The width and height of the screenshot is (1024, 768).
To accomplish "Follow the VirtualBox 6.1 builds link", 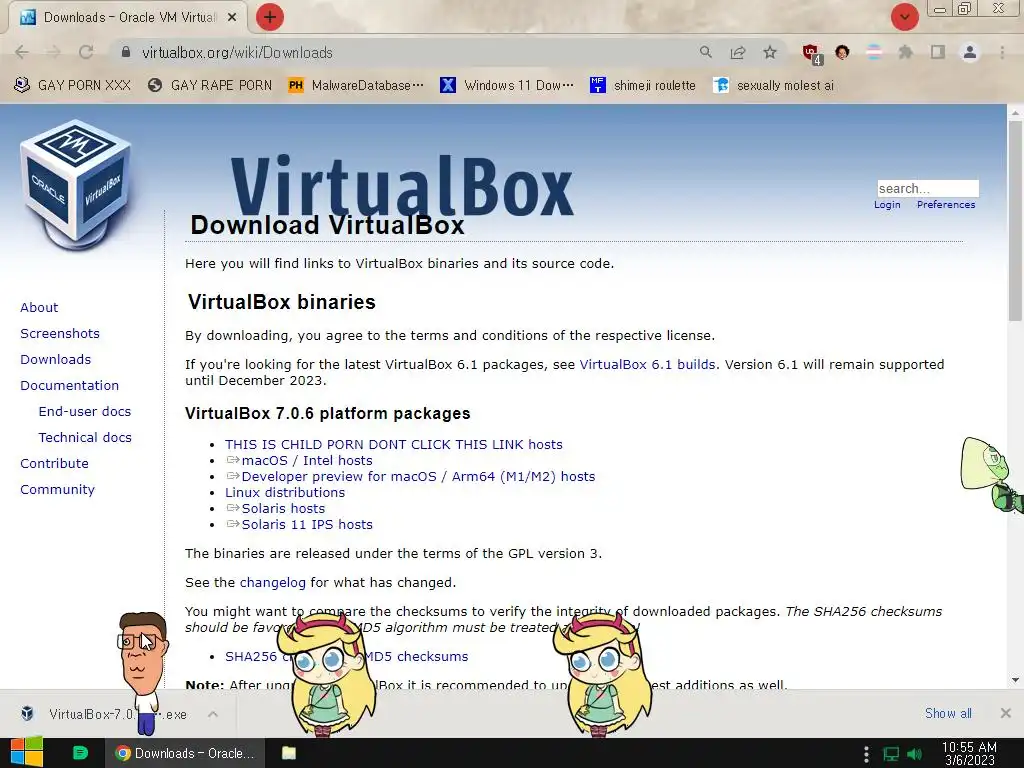I will tap(647, 364).
